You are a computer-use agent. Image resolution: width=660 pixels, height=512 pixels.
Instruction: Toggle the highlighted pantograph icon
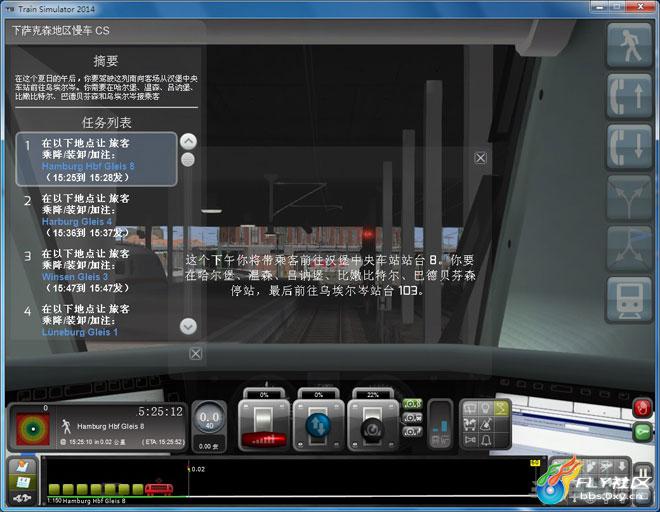[x=501, y=408]
